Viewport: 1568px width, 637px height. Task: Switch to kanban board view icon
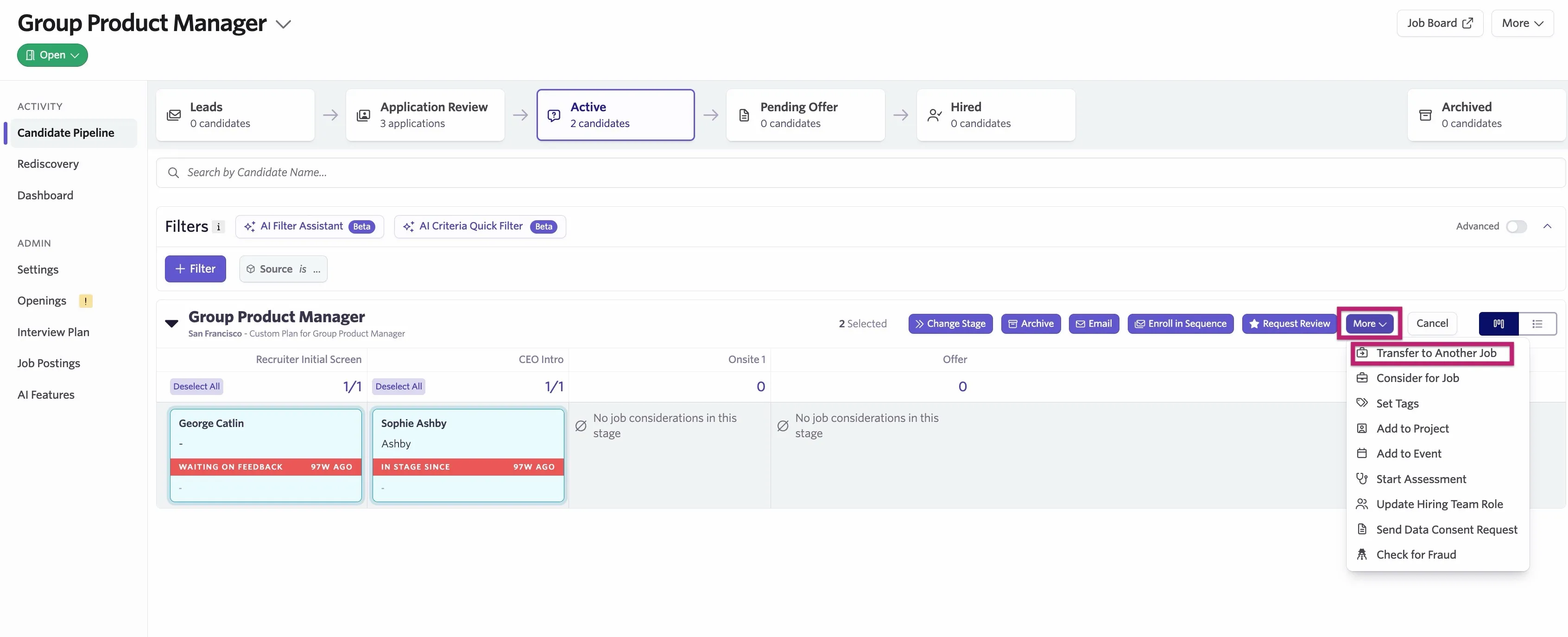1498,324
